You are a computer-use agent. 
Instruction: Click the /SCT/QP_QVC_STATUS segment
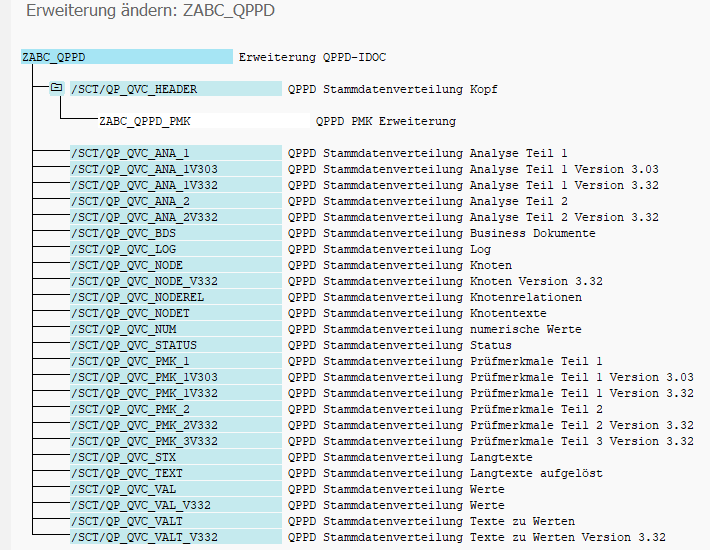(133, 345)
